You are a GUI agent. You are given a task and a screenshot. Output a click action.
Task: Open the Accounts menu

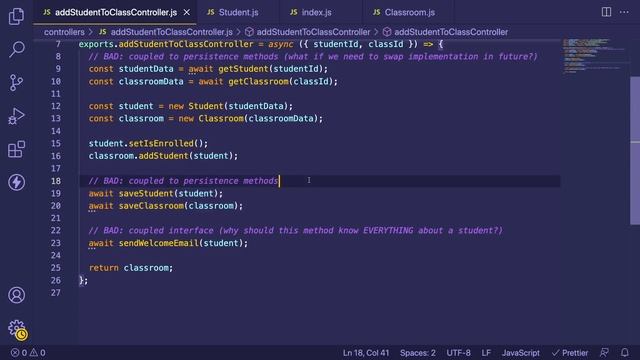pyautogui.click(x=16, y=295)
